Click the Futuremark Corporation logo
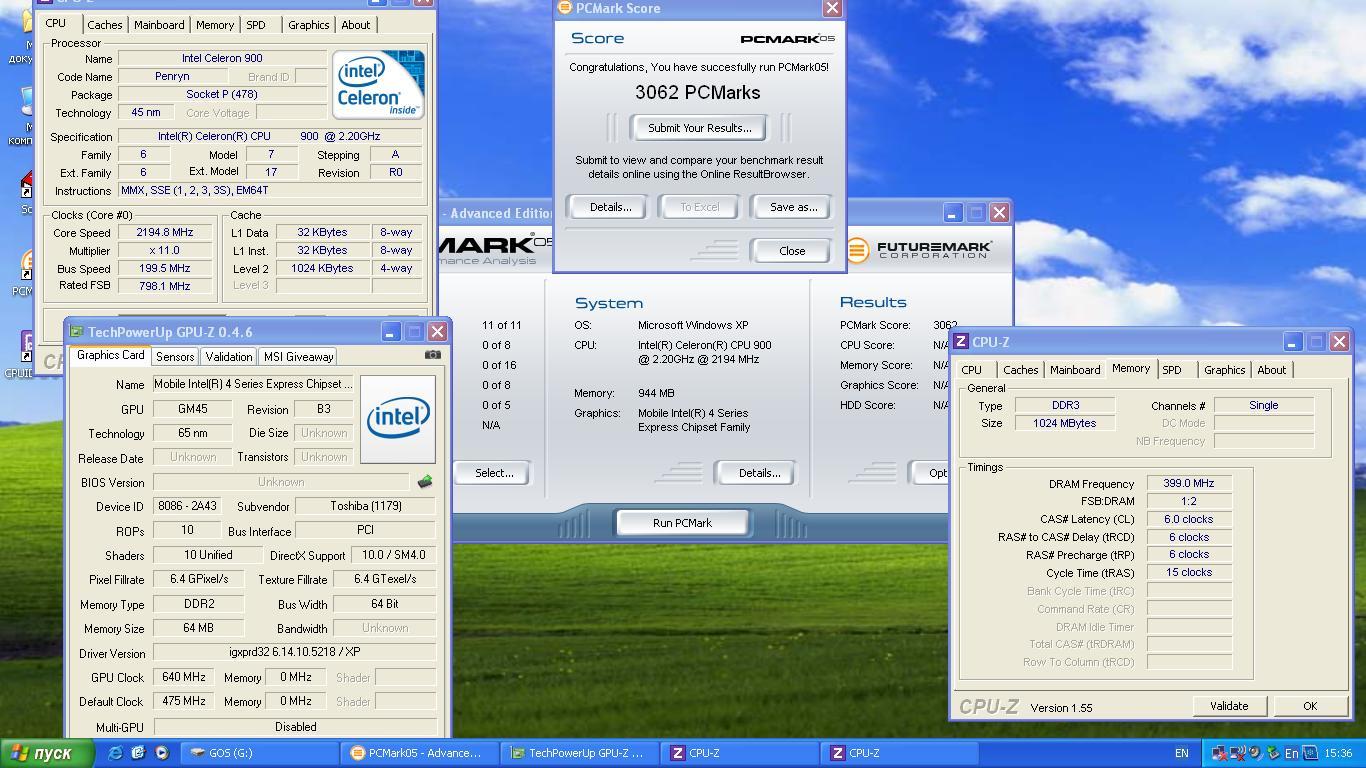1366x768 pixels. point(919,248)
